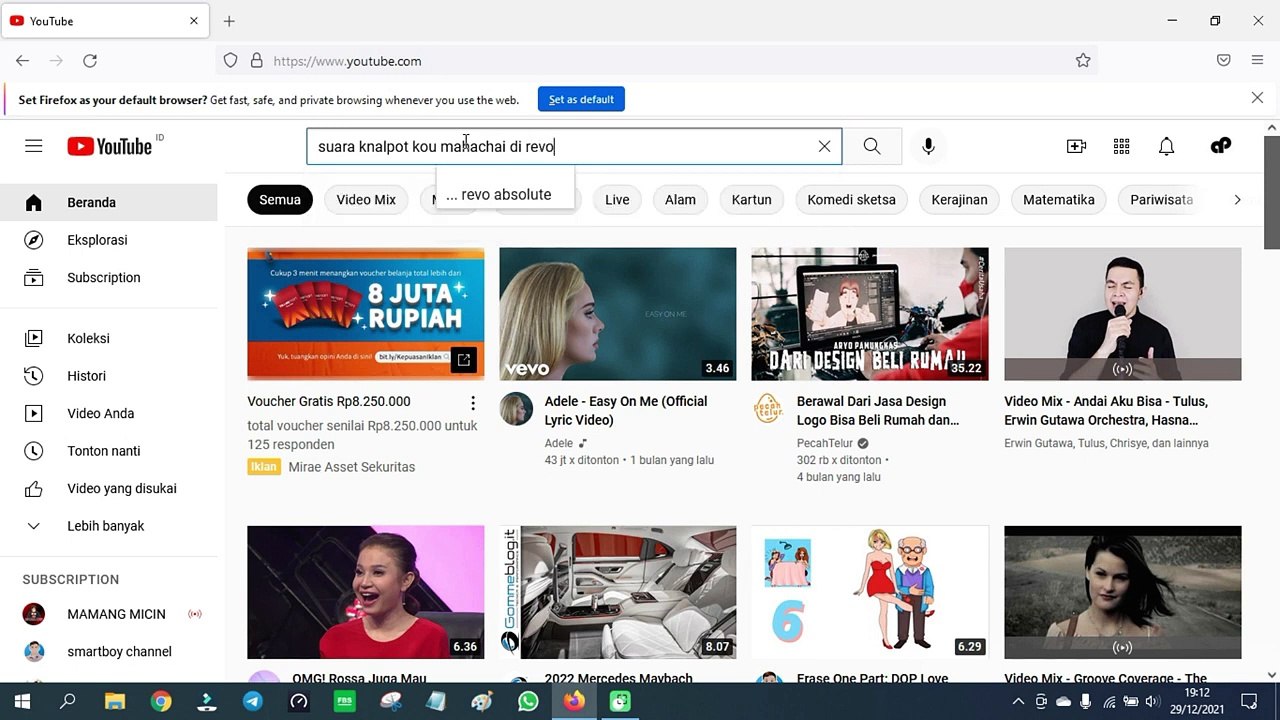This screenshot has height=720, width=1280.
Task: Open the Berawal Dari Jasa Design video title
Action: tap(878, 411)
